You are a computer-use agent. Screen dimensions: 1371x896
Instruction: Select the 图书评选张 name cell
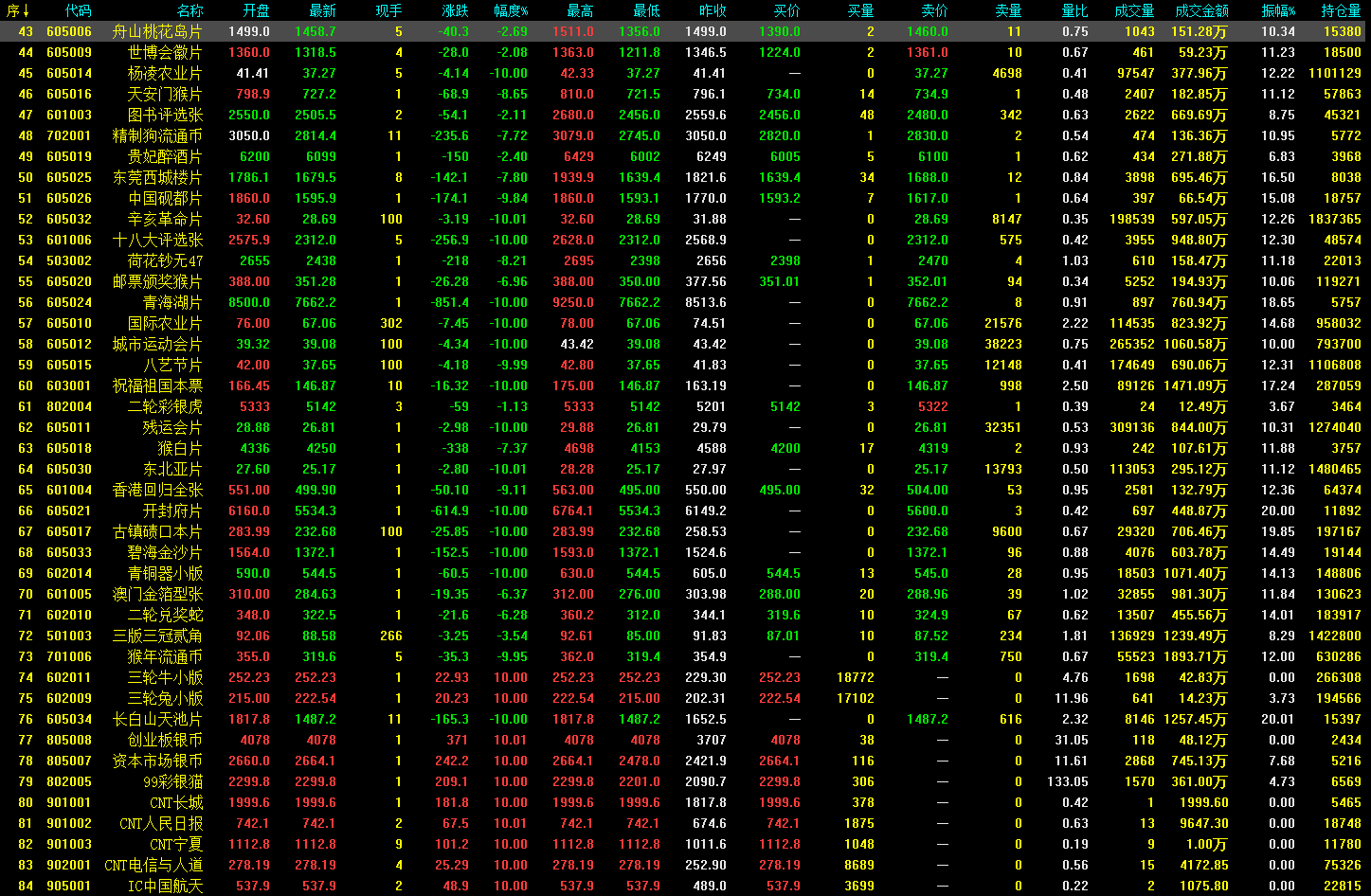tap(165, 115)
